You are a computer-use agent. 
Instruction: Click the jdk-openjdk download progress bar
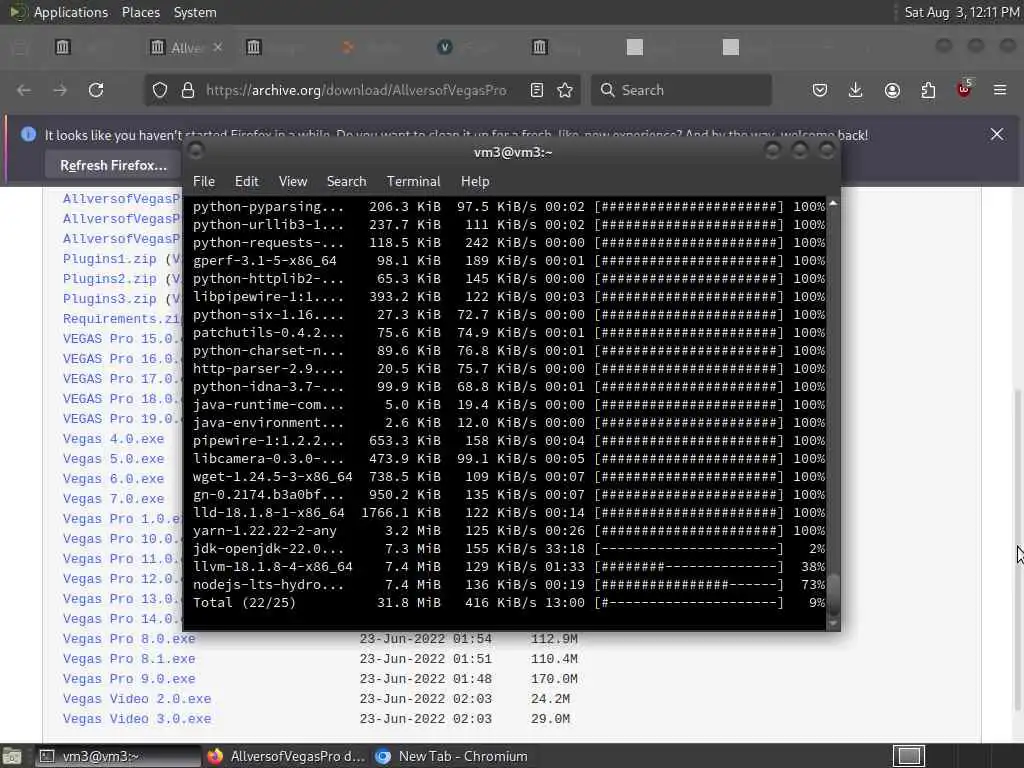[x=688, y=549]
